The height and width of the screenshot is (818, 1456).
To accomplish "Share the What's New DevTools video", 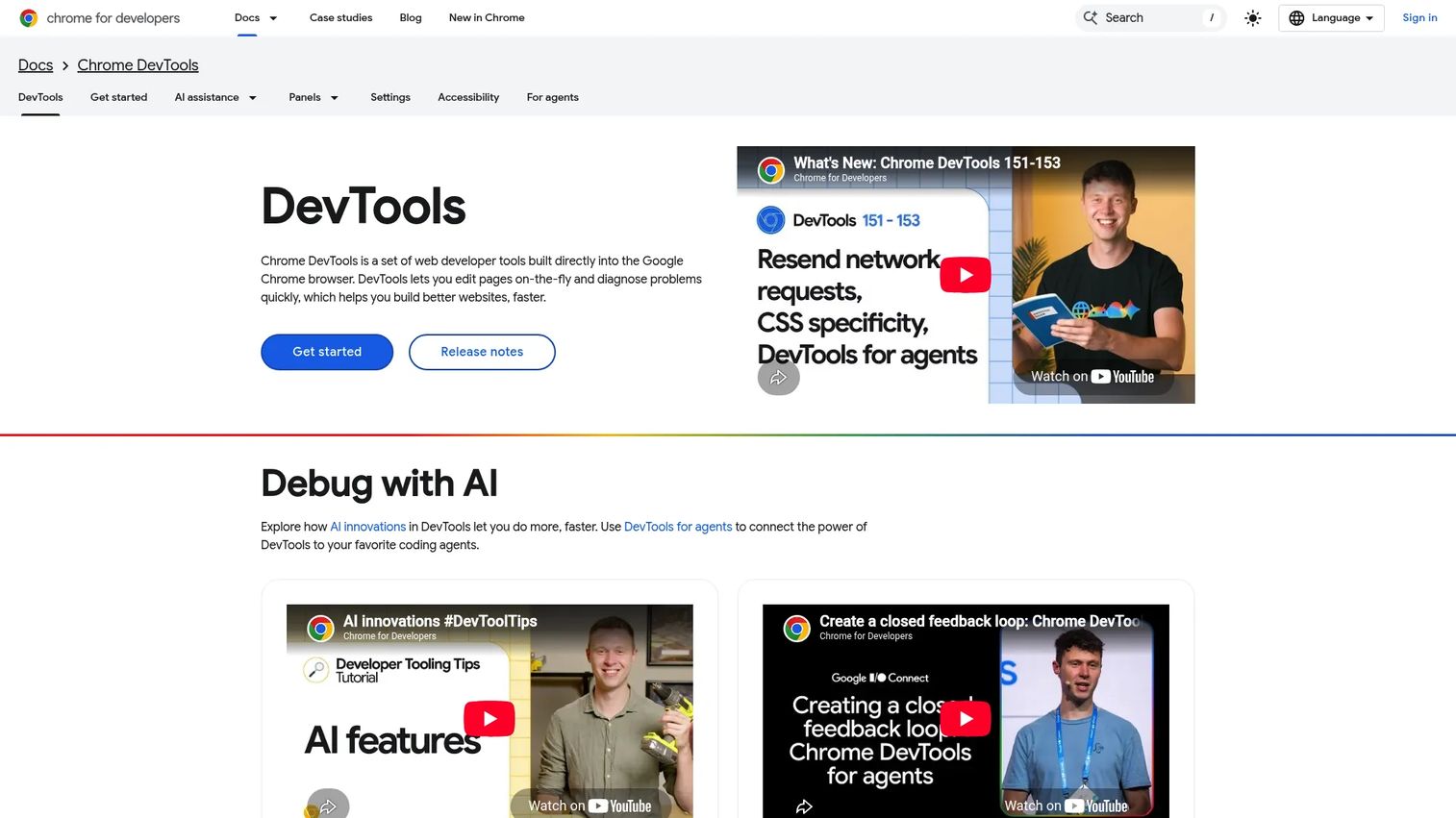I will pyautogui.click(x=779, y=377).
